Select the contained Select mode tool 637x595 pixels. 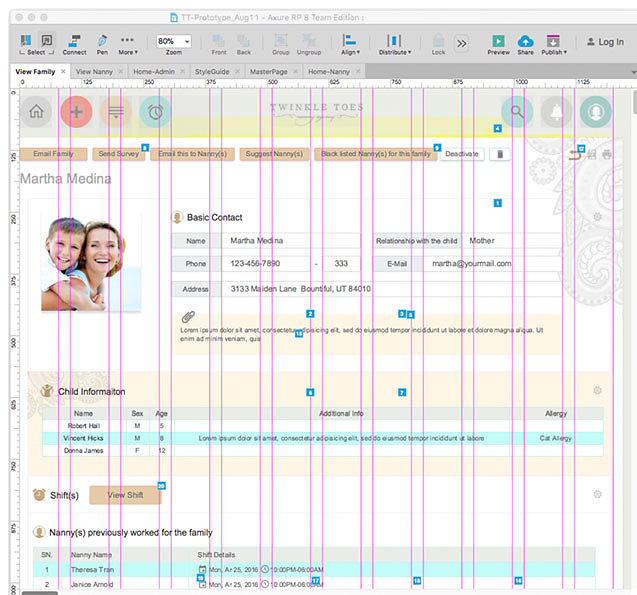coord(47,40)
